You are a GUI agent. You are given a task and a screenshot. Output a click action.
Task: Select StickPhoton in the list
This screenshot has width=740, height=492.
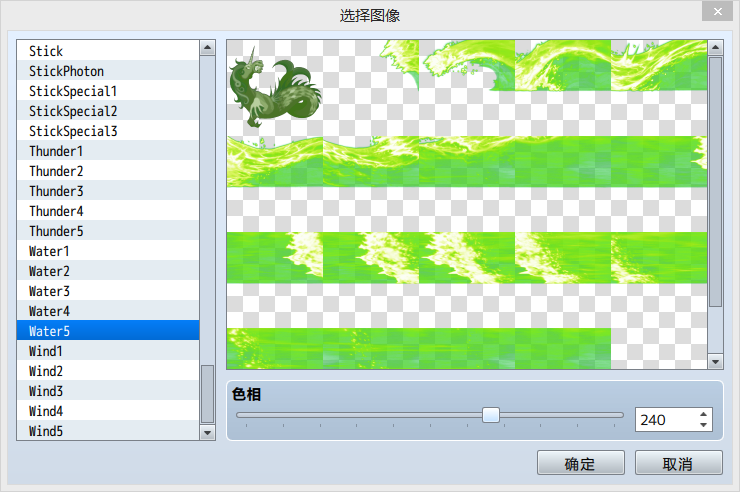coord(108,71)
